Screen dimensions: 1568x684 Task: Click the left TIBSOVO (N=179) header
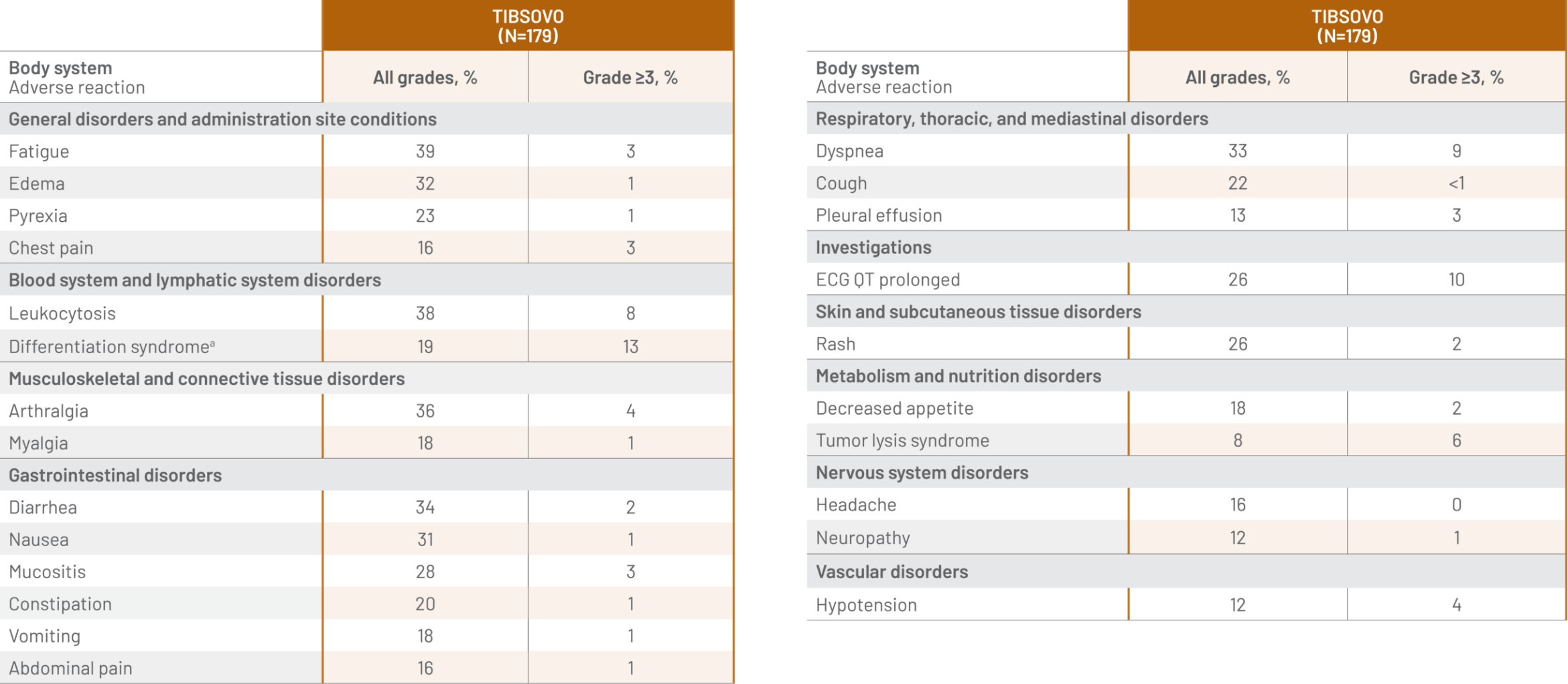click(x=528, y=26)
